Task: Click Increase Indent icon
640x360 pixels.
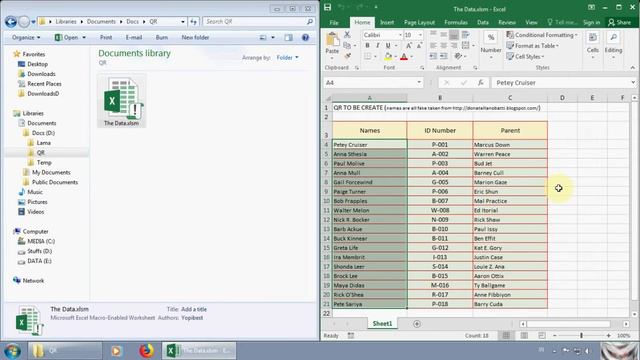Action: pos(443,56)
